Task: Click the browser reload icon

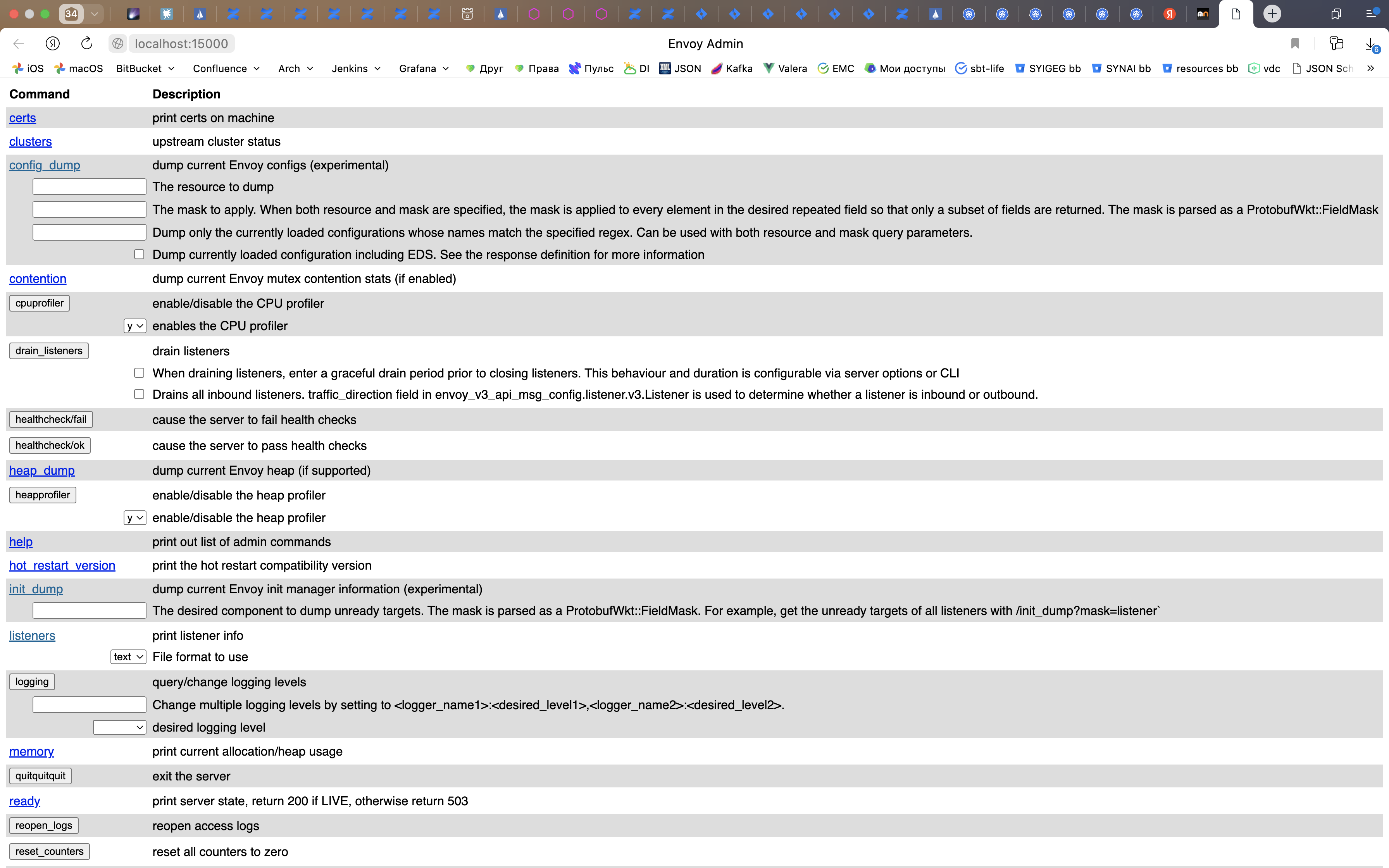Action: click(x=87, y=44)
